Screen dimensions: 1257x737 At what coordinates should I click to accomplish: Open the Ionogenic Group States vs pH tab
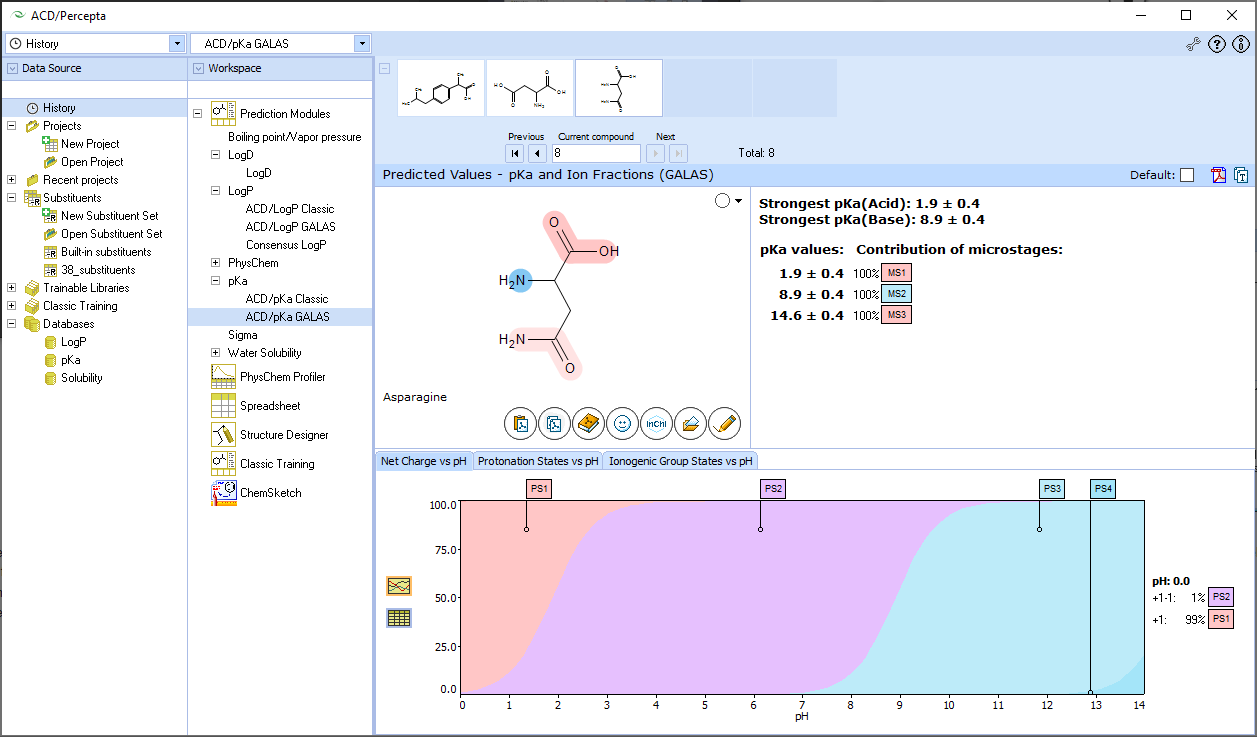(680, 461)
